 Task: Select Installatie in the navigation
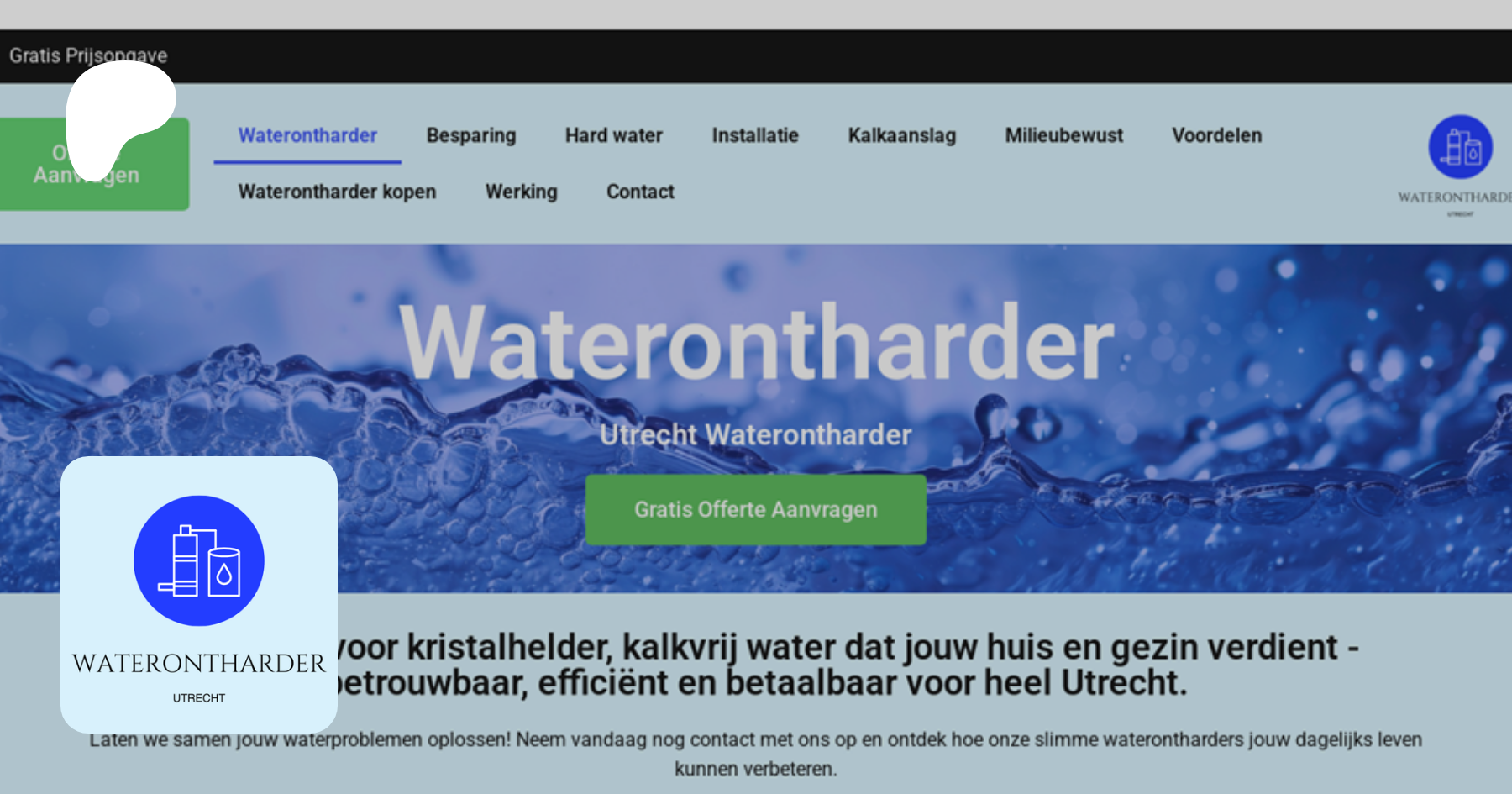(754, 135)
